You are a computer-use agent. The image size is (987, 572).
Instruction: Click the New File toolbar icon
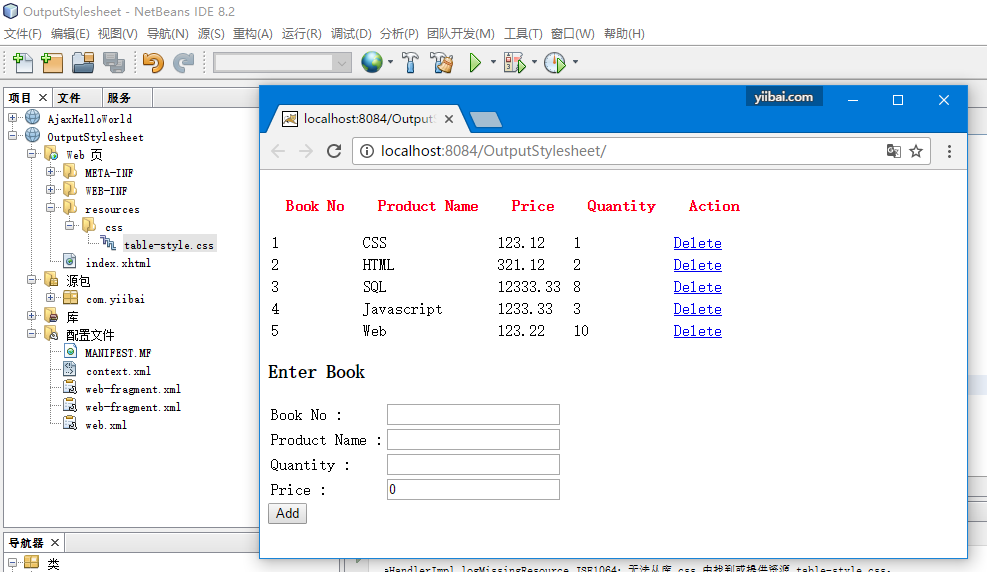(x=22, y=63)
